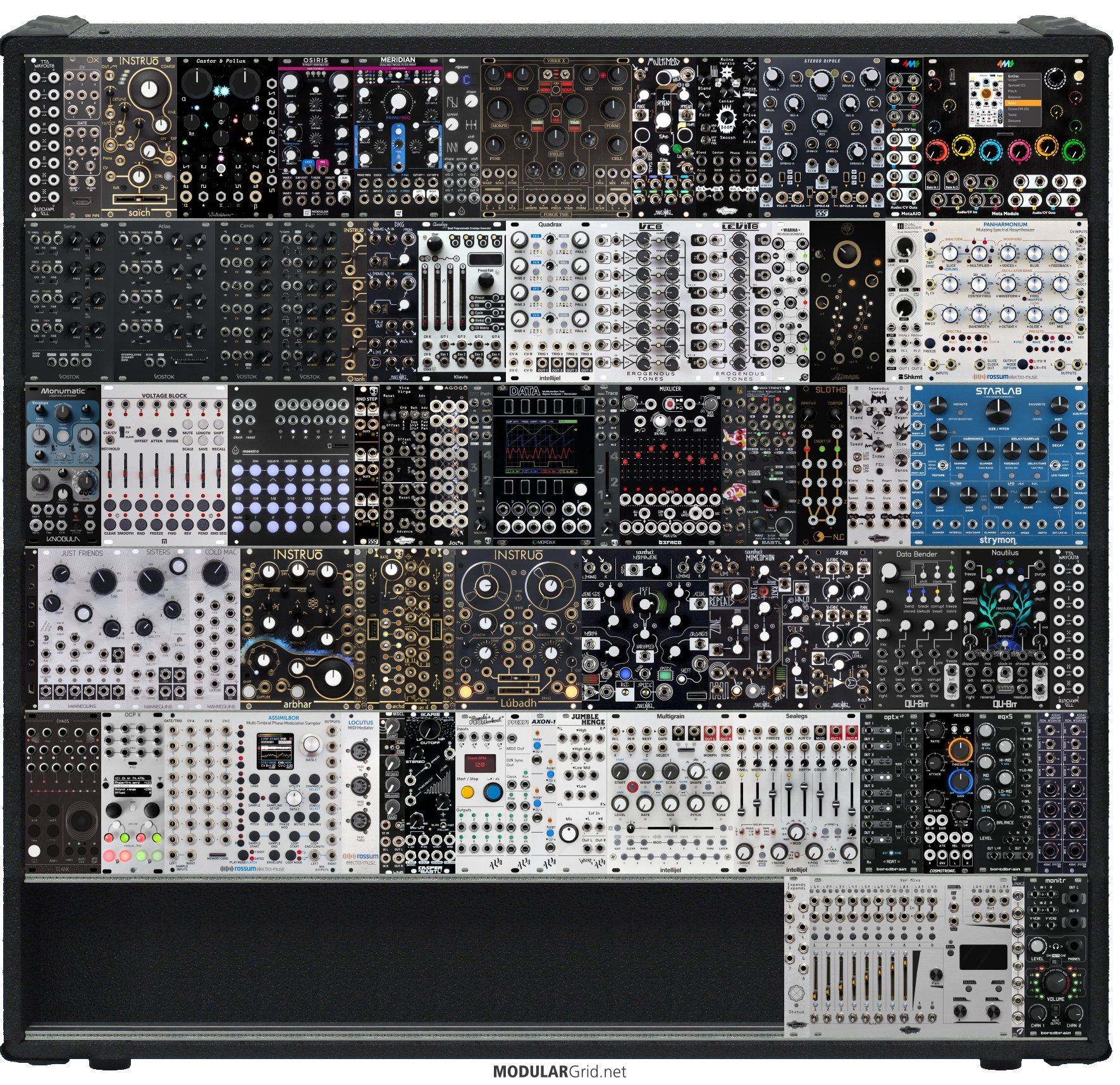1120x1085 pixels.
Task: Click the large Volume knob on monitr
Action: pyautogui.click(x=1055, y=982)
